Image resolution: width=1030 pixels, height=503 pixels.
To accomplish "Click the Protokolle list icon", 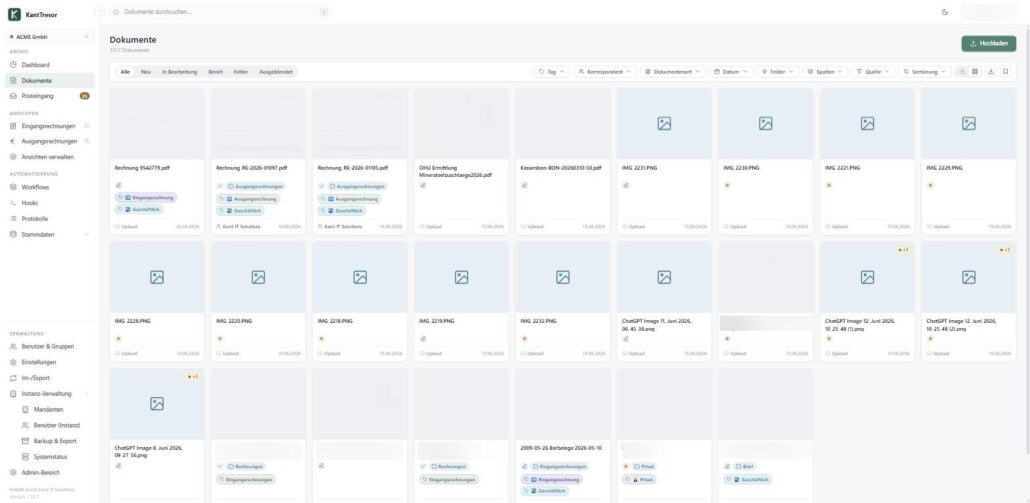I will [13, 219].
